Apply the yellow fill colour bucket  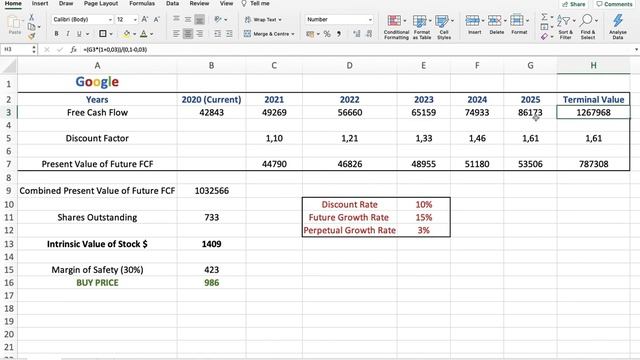tap(126, 34)
